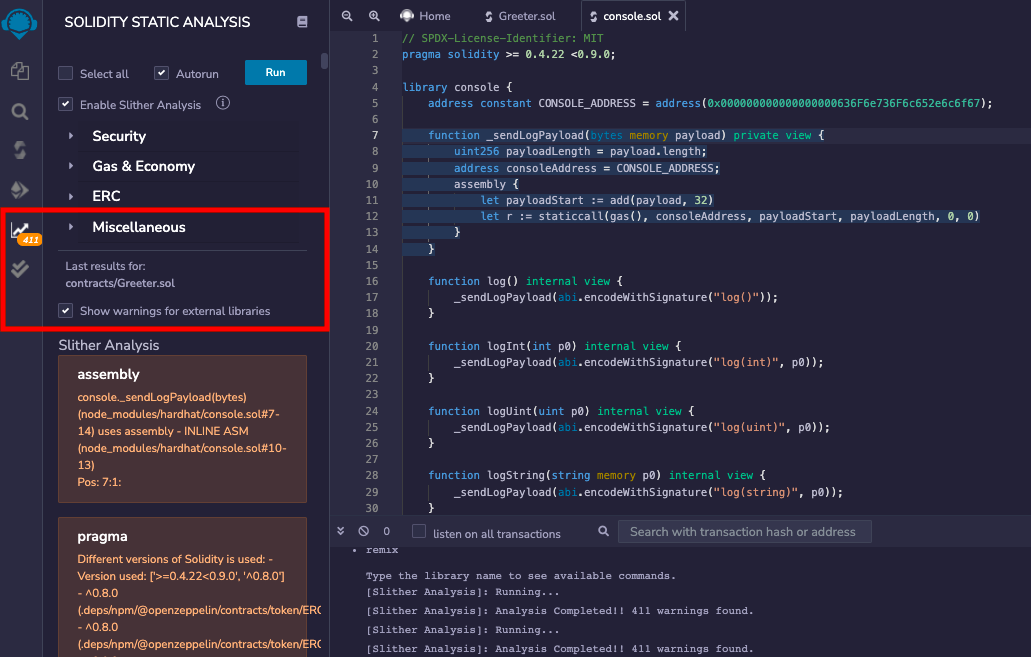Switch to the Home tab
Viewport: 1031px width, 657px height.
pyautogui.click(x=425, y=16)
